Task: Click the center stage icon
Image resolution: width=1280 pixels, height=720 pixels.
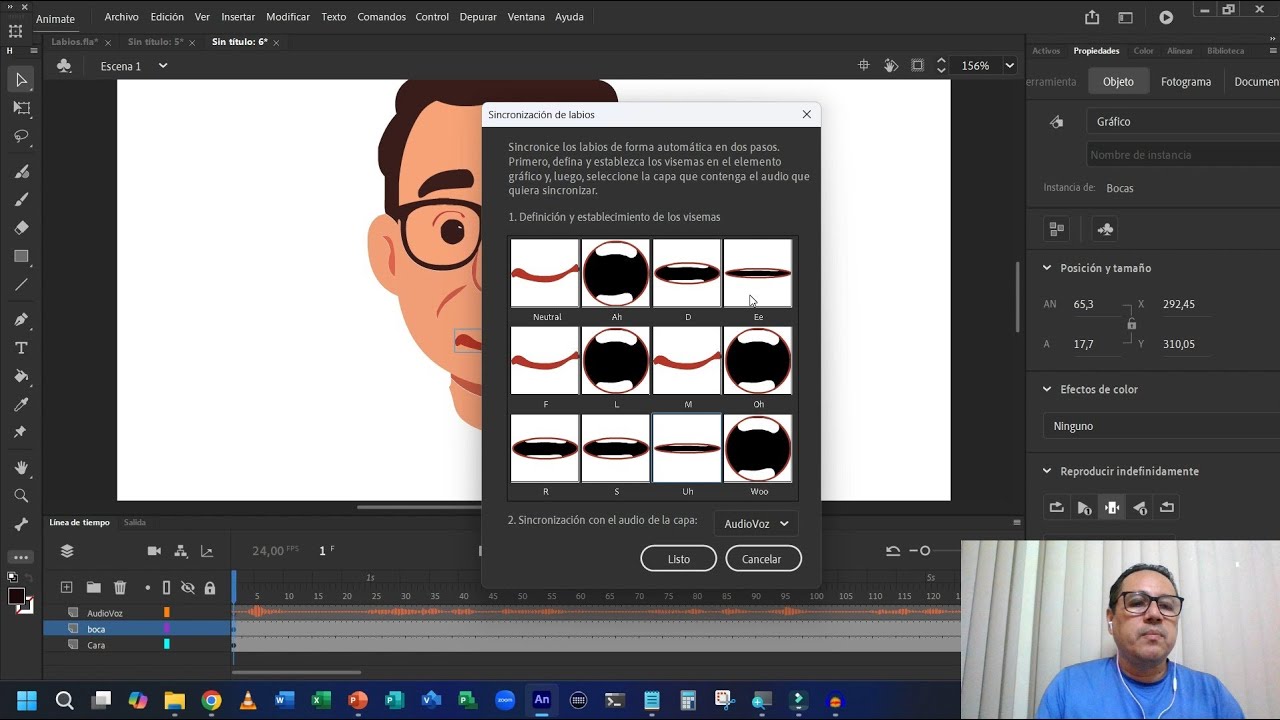Action: (864, 65)
